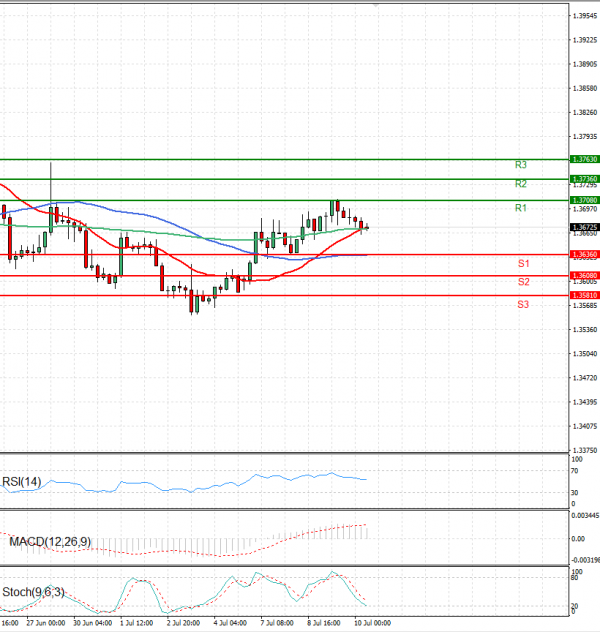This screenshot has width=600, height=632.
Task: Click the Stoch(9,6,3) indicator label
Action: (33, 592)
